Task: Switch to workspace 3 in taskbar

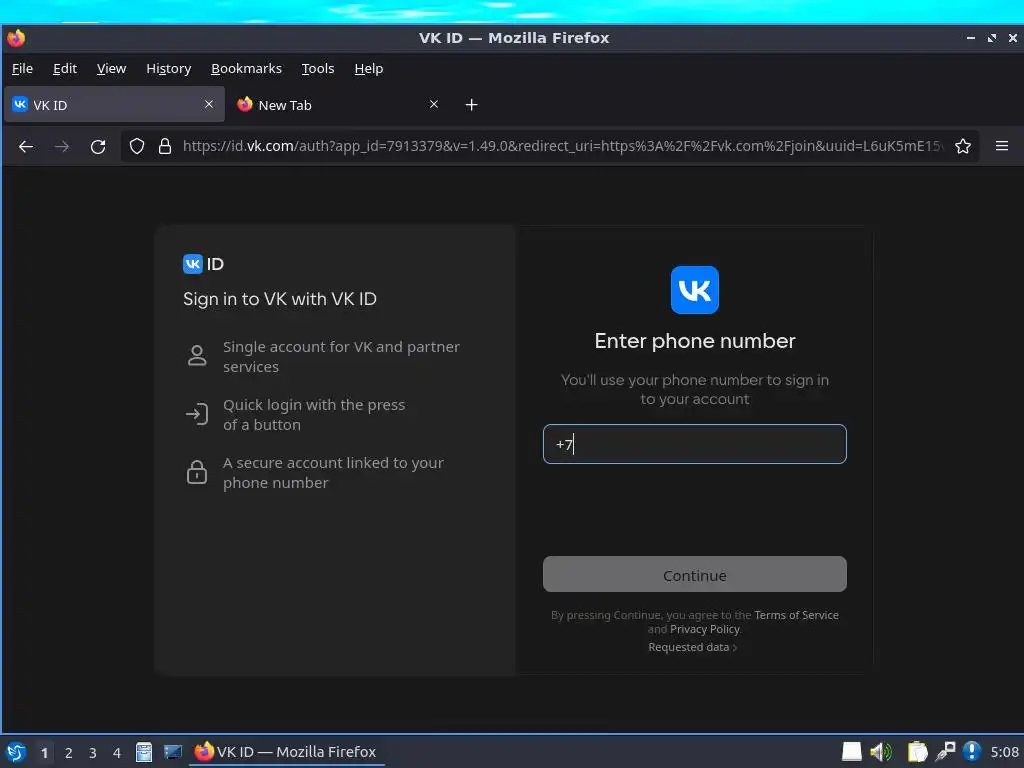Action: [x=93, y=753]
